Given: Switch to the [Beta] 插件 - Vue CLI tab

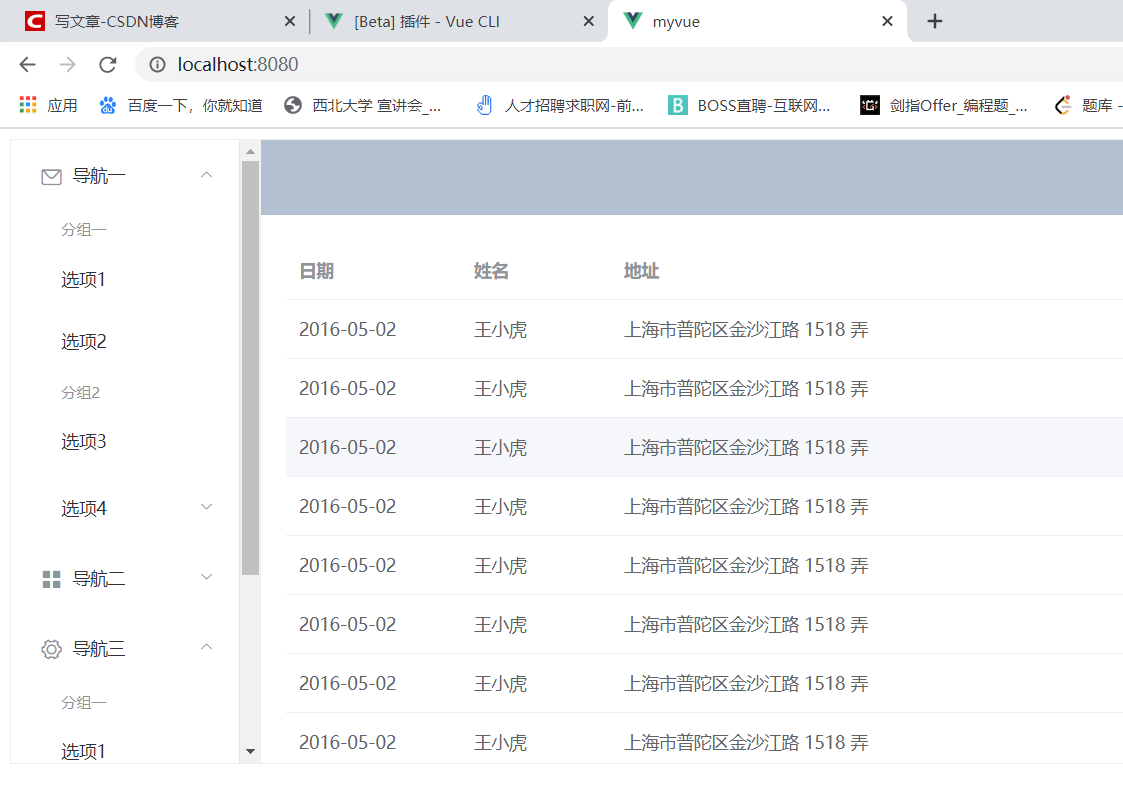Looking at the screenshot, I should (458, 21).
